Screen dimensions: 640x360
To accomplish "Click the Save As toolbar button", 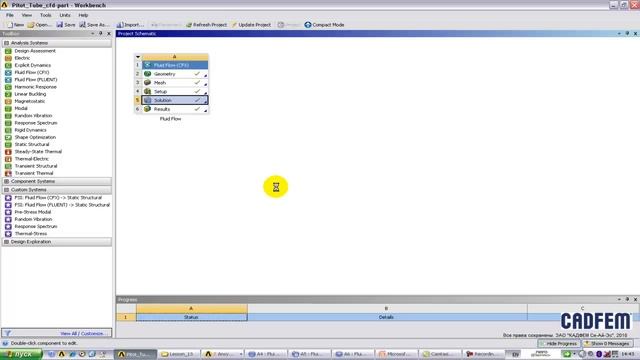I will [x=94, y=25].
